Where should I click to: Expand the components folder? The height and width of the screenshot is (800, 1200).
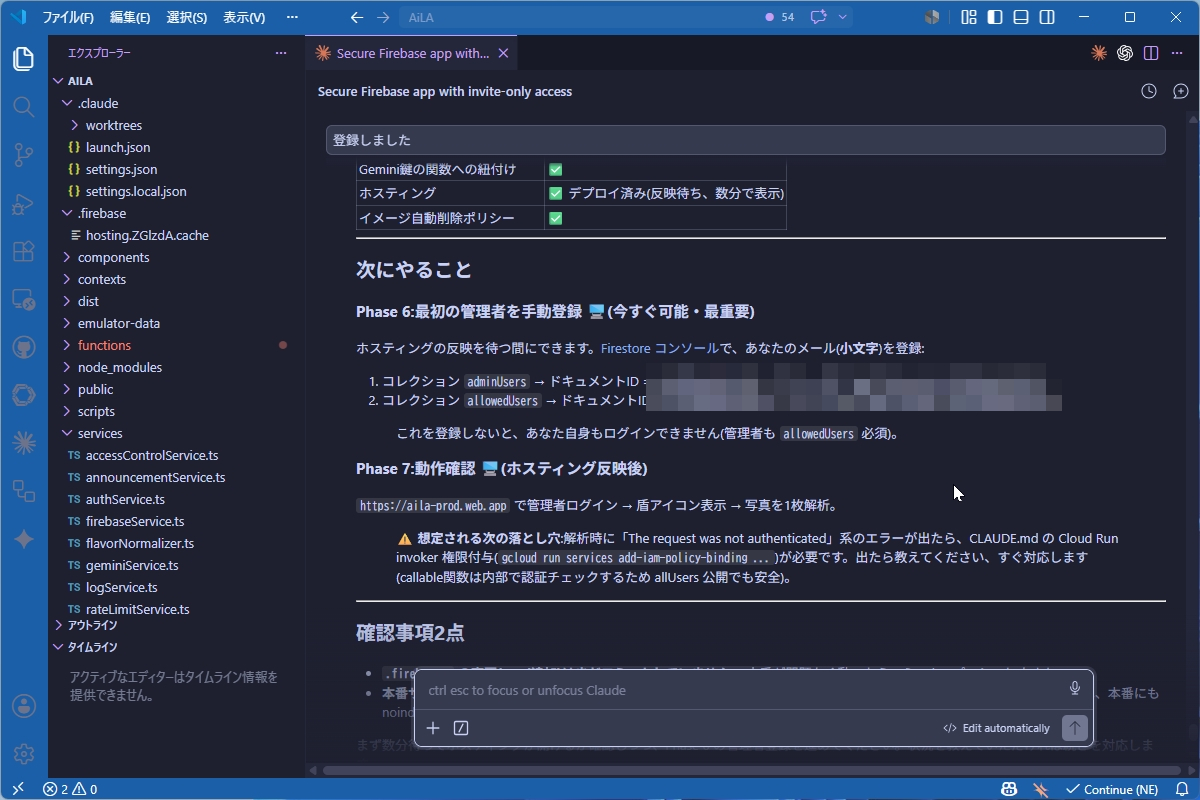point(177,257)
